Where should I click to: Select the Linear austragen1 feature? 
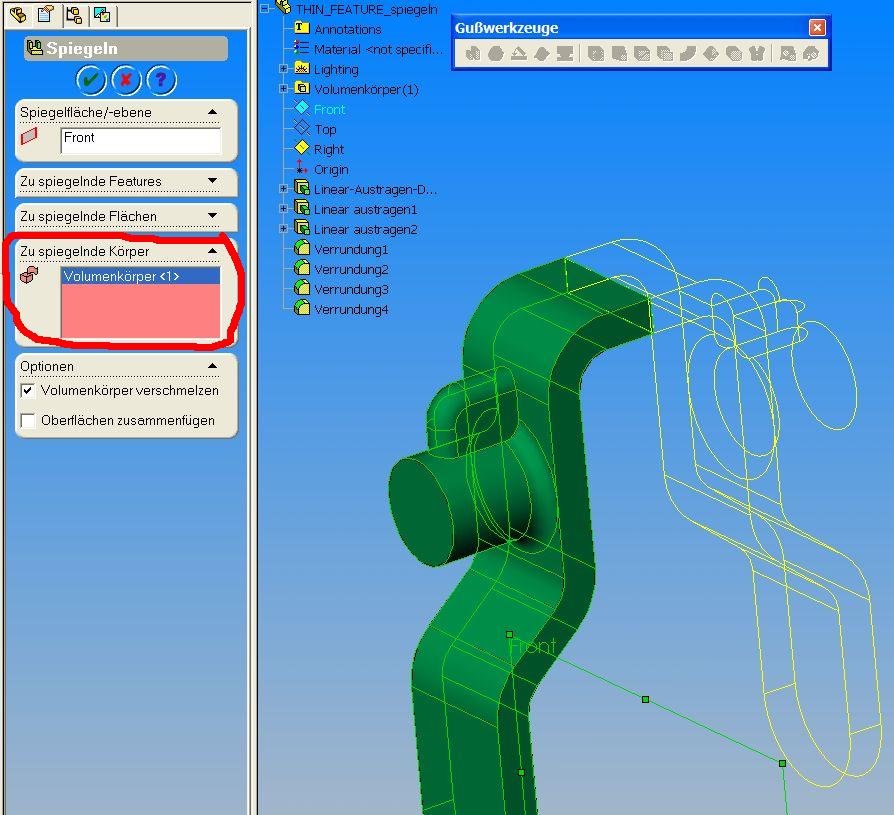pyautogui.click(x=365, y=210)
